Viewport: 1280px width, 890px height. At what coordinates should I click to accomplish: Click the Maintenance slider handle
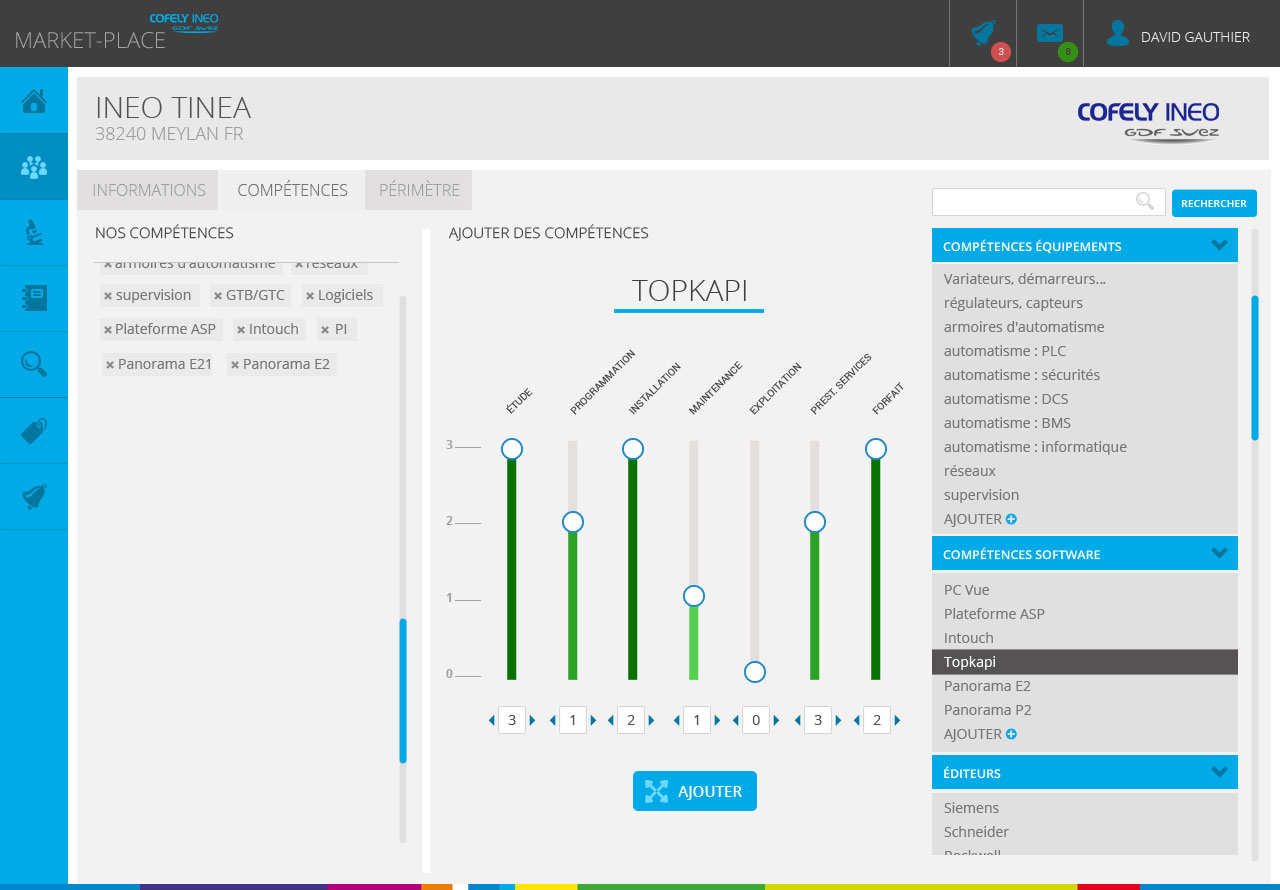pyautogui.click(x=694, y=596)
